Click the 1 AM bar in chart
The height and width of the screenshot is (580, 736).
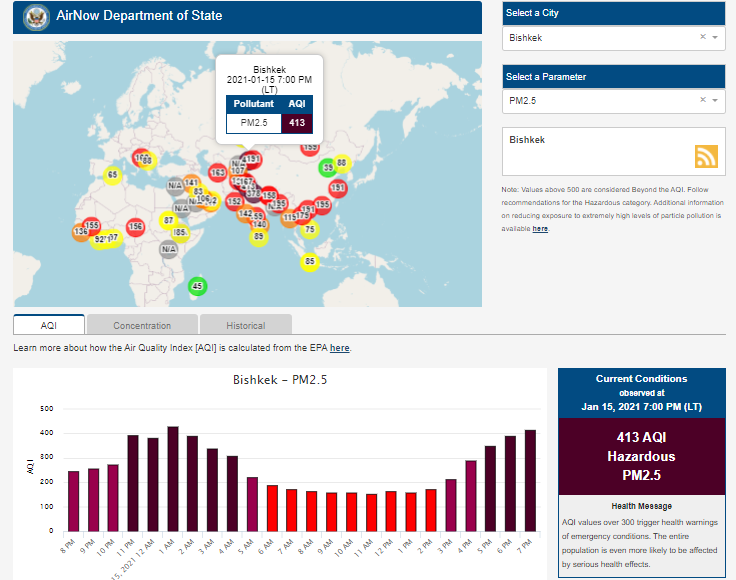coord(173,480)
